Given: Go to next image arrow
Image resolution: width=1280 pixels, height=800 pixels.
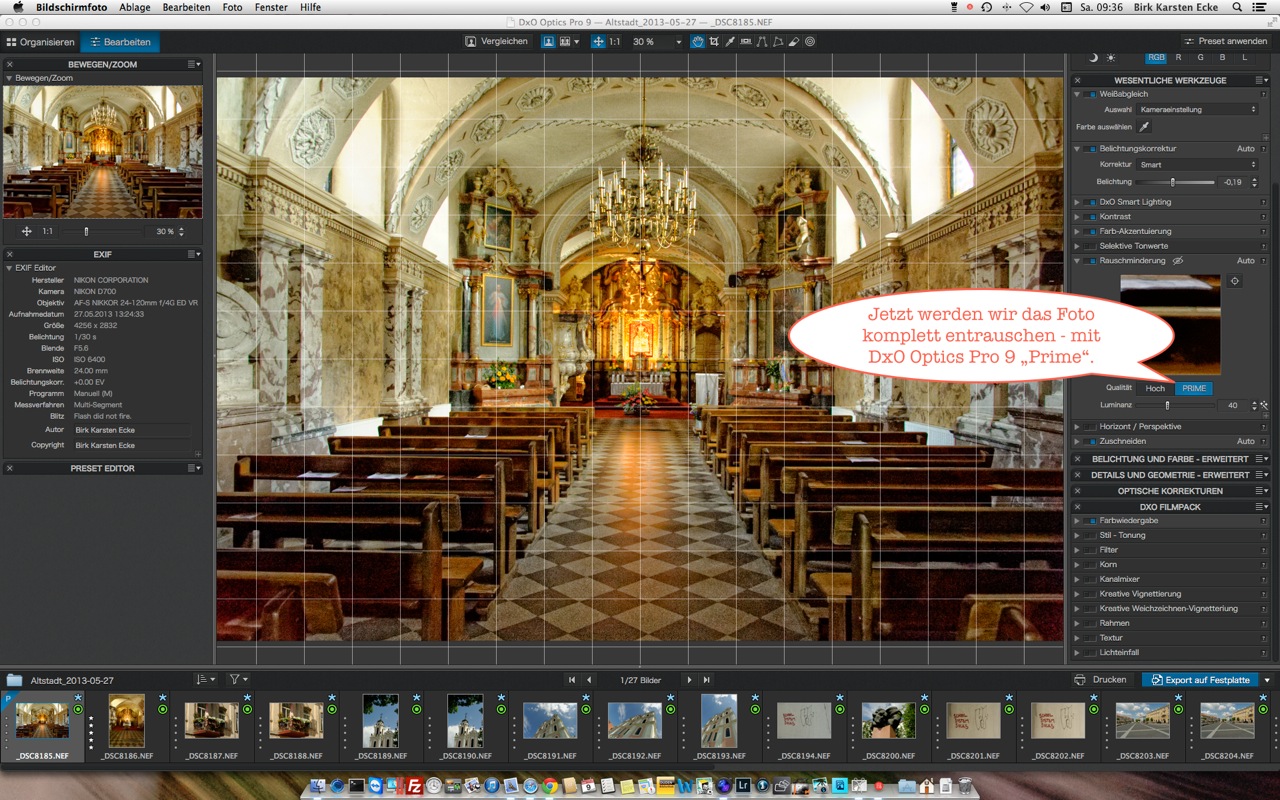Looking at the screenshot, I should click(689, 680).
